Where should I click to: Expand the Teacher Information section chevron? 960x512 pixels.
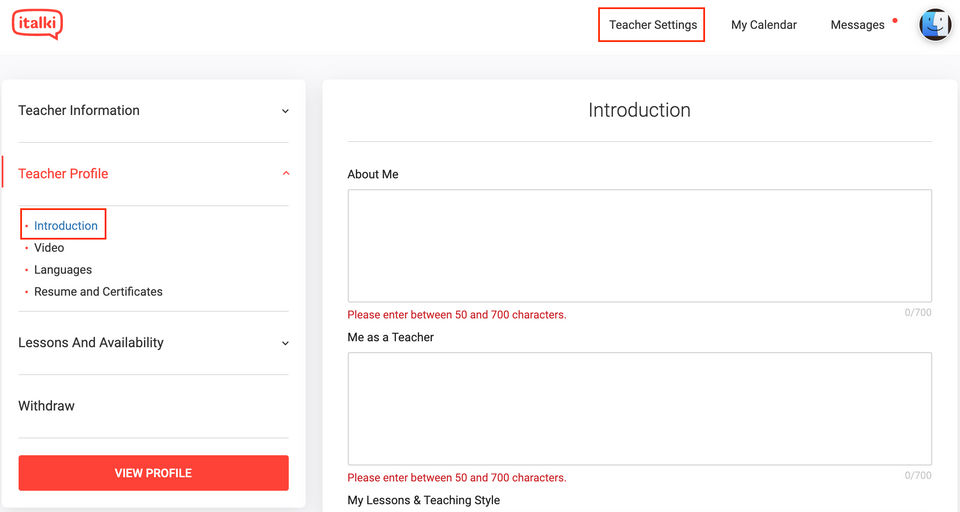pyautogui.click(x=285, y=111)
